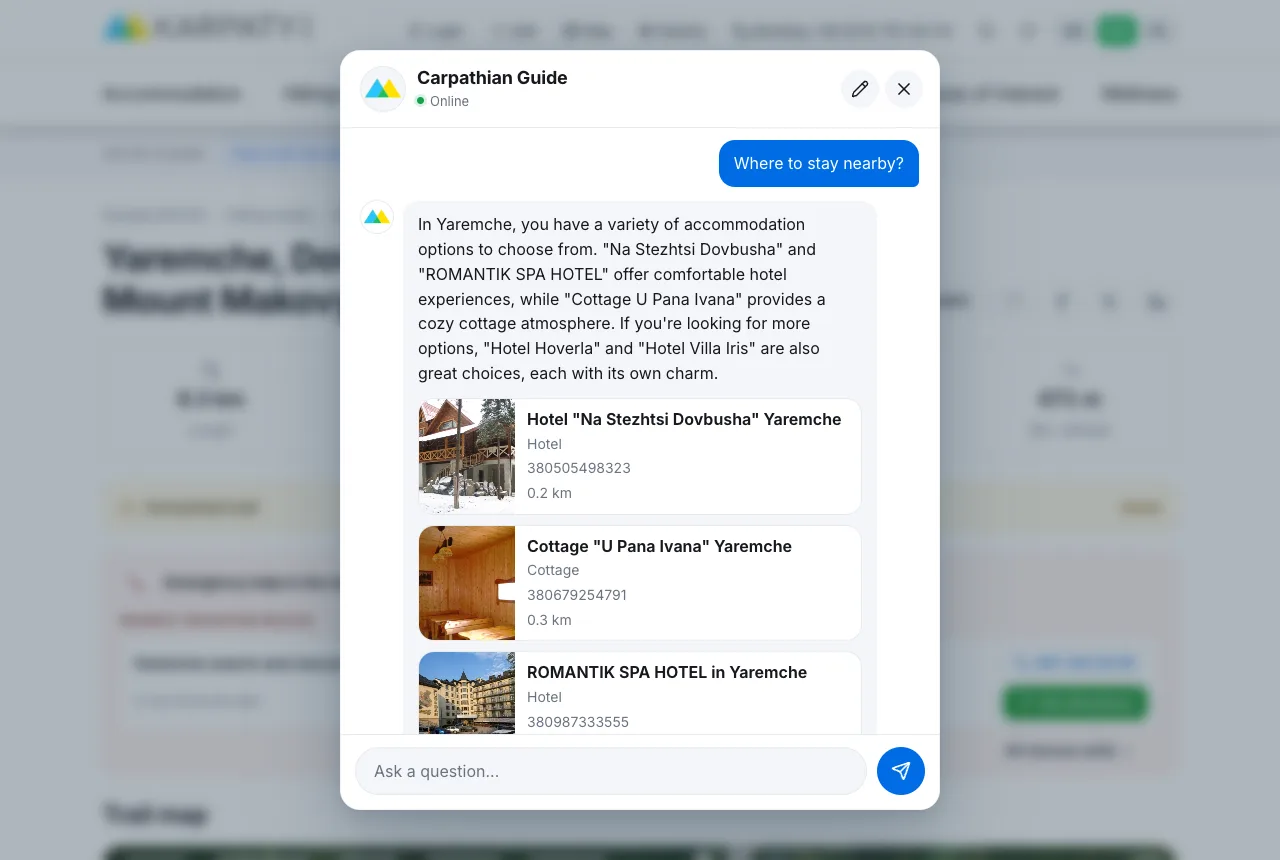
Task: Click the "Where to stay nearby?" message bubble
Action: coord(819,163)
